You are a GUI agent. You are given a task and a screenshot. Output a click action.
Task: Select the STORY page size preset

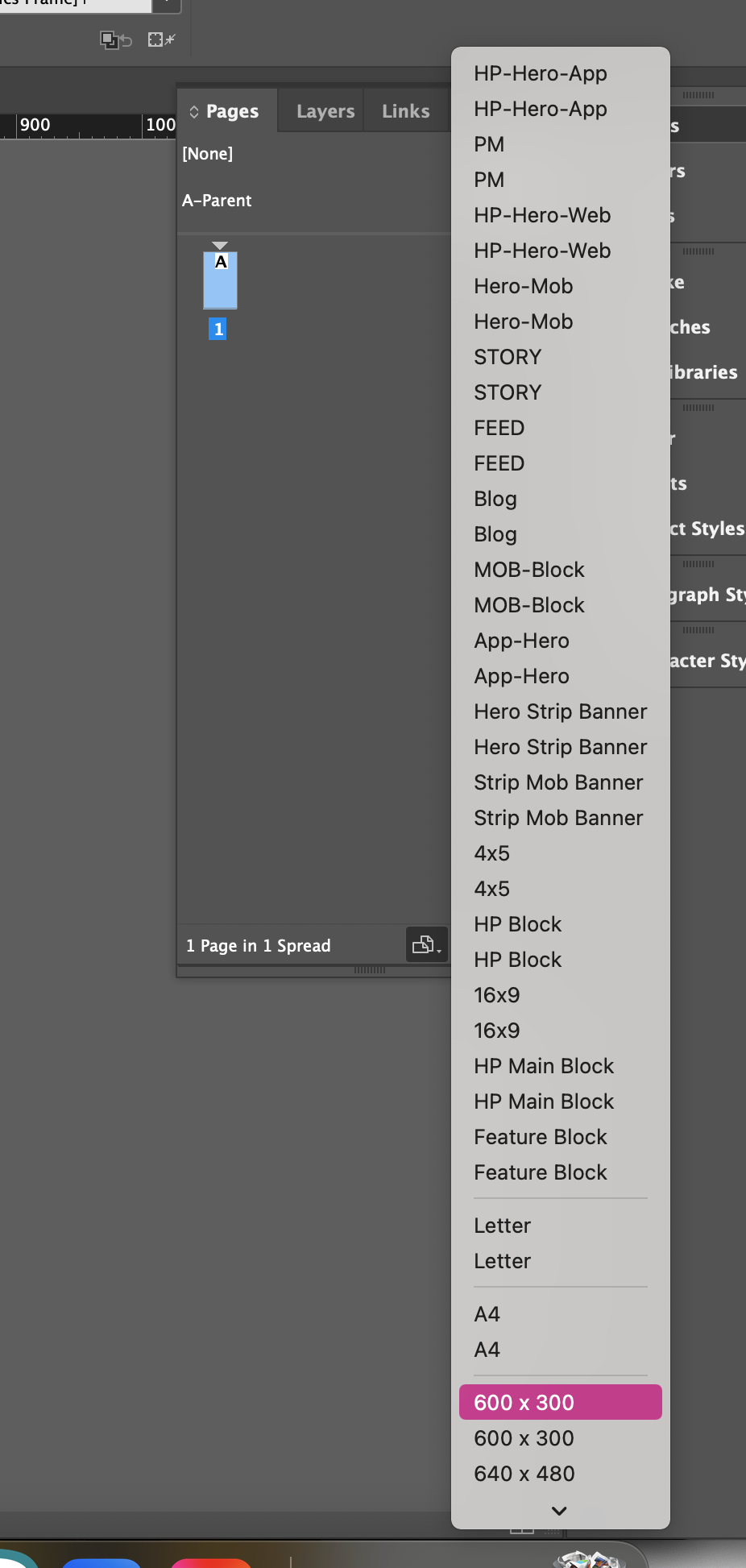click(508, 357)
